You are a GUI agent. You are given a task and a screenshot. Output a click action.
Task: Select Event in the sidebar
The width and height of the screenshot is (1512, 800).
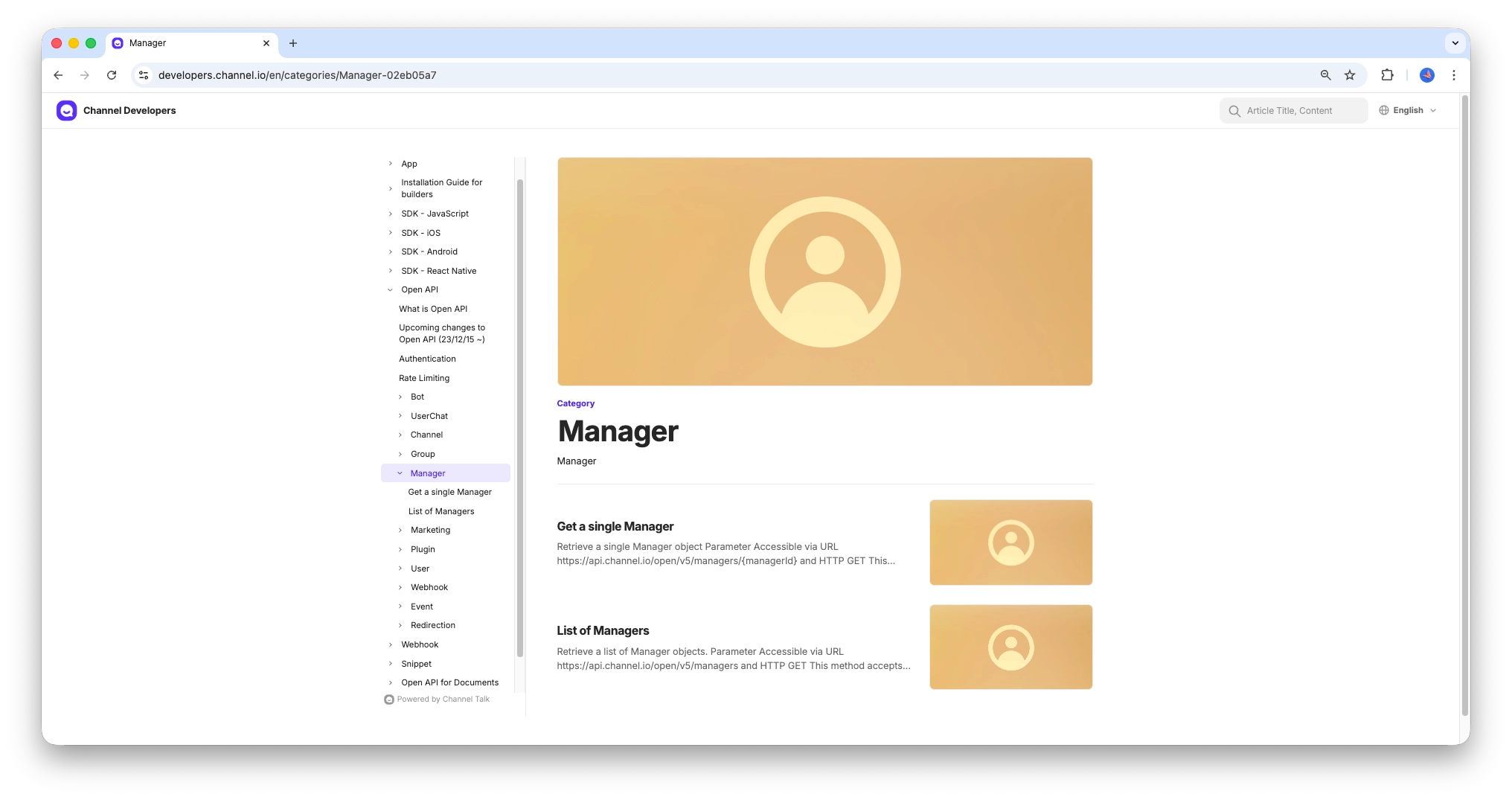coord(422,607)
